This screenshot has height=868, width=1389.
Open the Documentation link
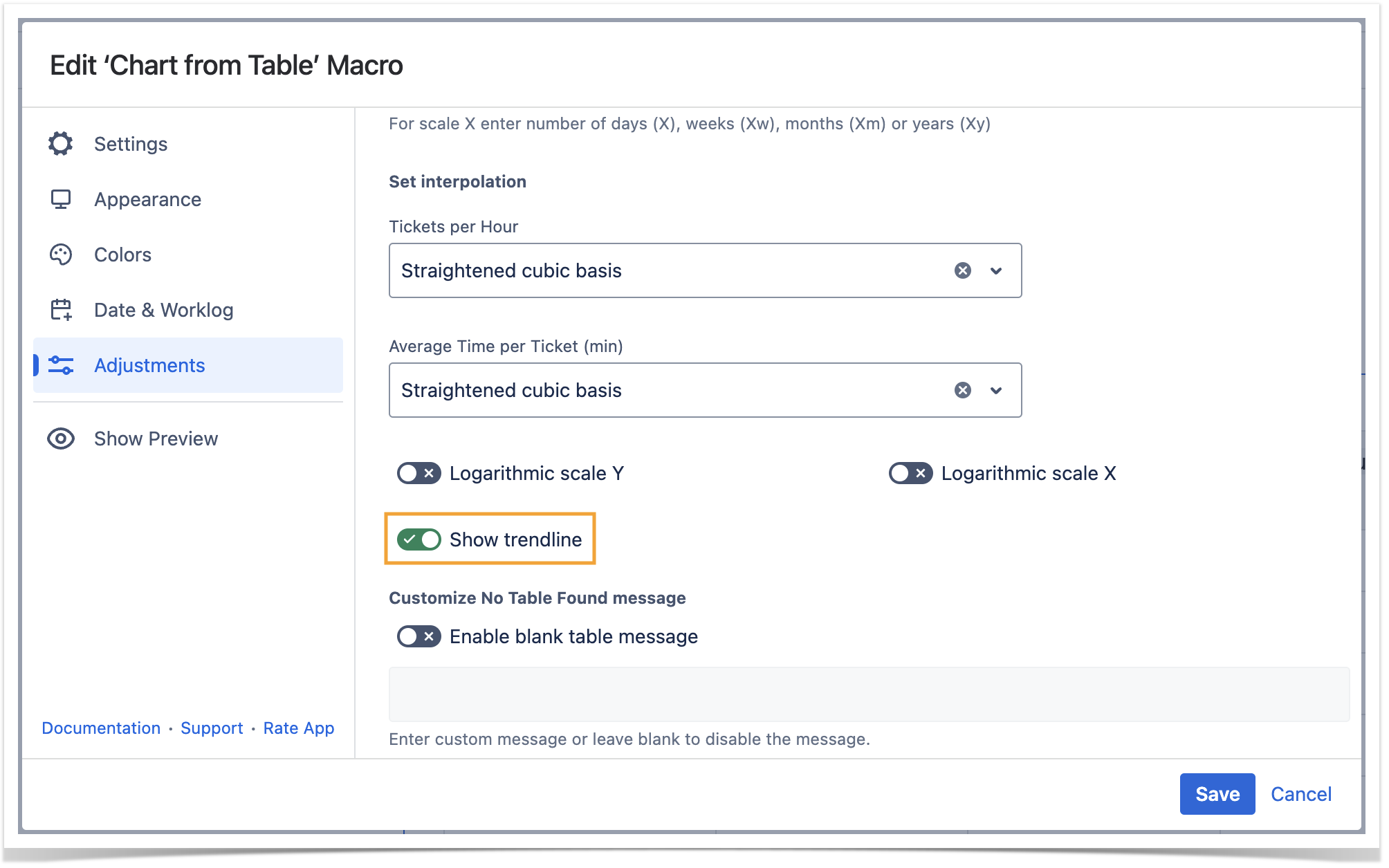click(x=101, y=728)
